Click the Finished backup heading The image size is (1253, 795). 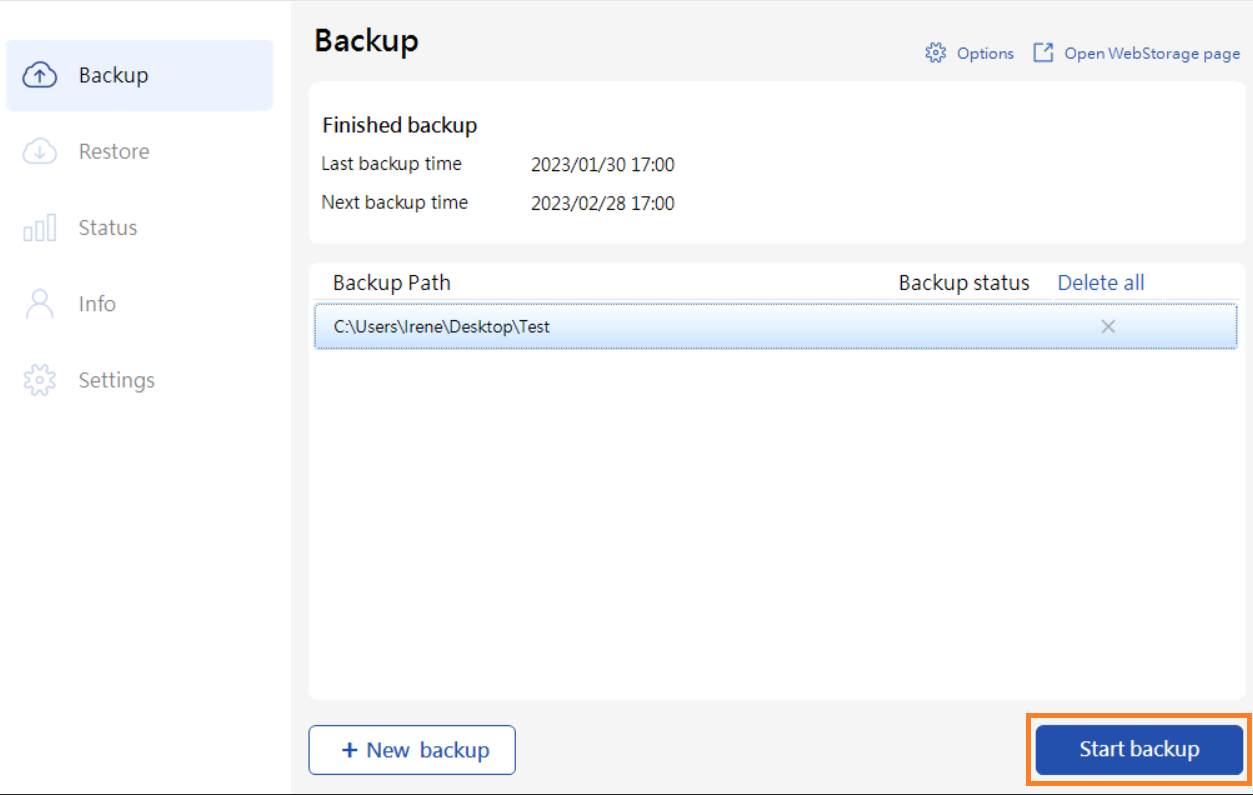399,126
